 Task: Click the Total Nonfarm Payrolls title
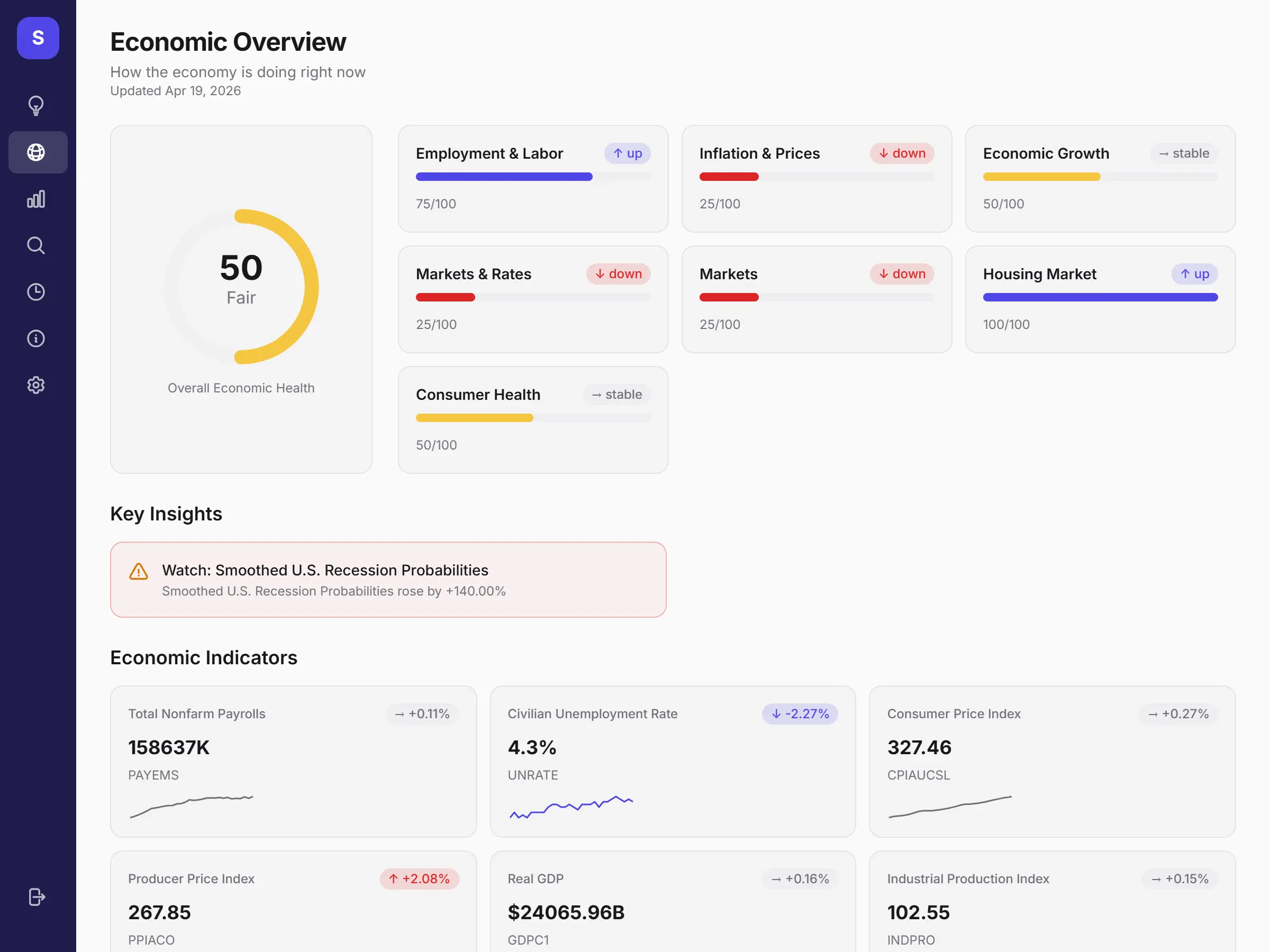point(196,714)
